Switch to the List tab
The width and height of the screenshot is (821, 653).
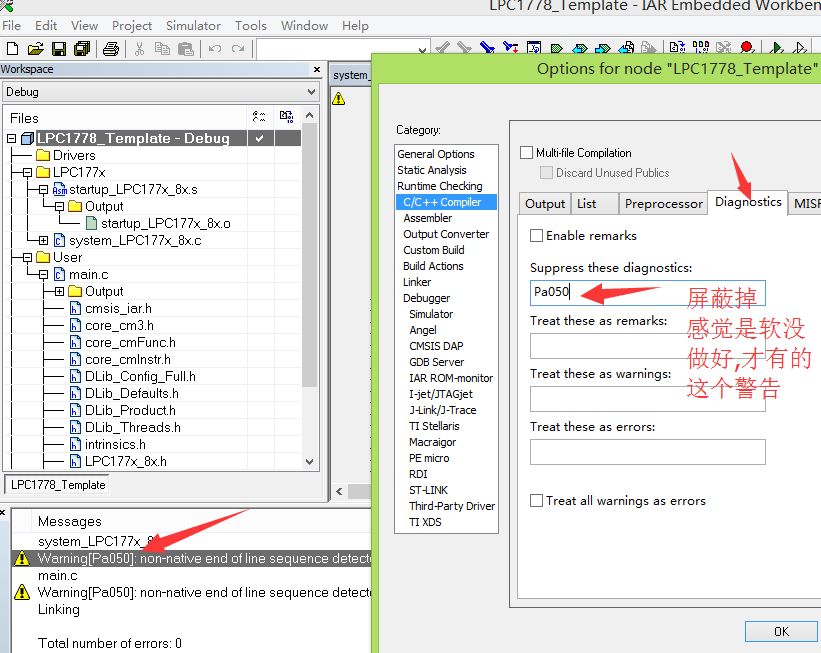coord(595,204)
